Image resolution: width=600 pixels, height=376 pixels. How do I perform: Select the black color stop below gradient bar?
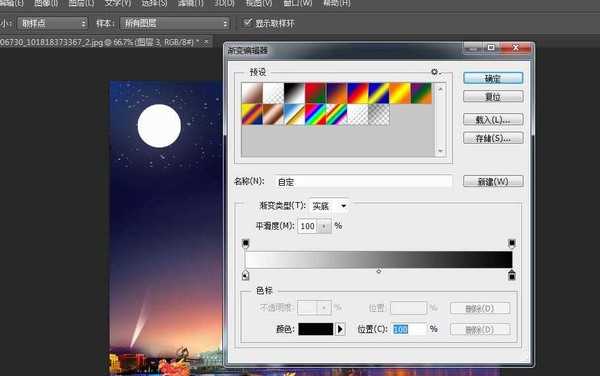pos(512,275)
